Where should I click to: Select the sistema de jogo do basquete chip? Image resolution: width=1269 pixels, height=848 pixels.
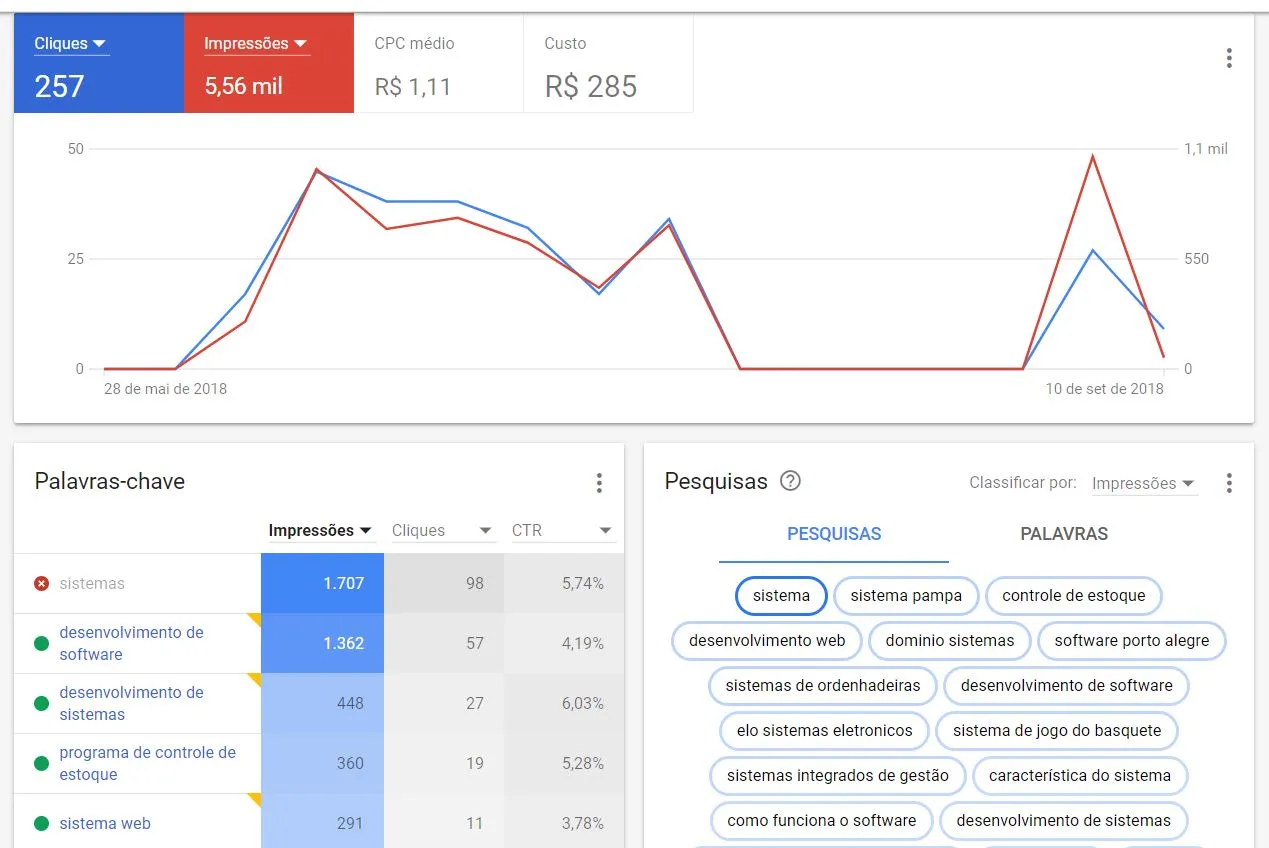[x=1057, y=731]
